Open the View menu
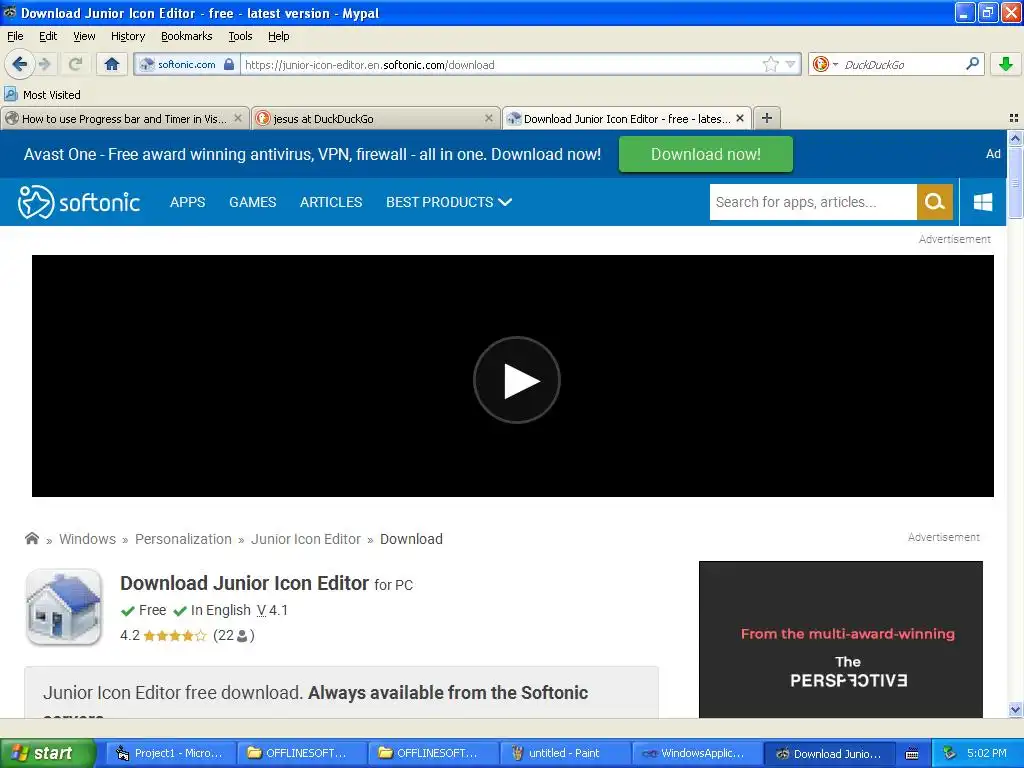The height and width of the screenshot is (768, 1024). click(84, 36)
